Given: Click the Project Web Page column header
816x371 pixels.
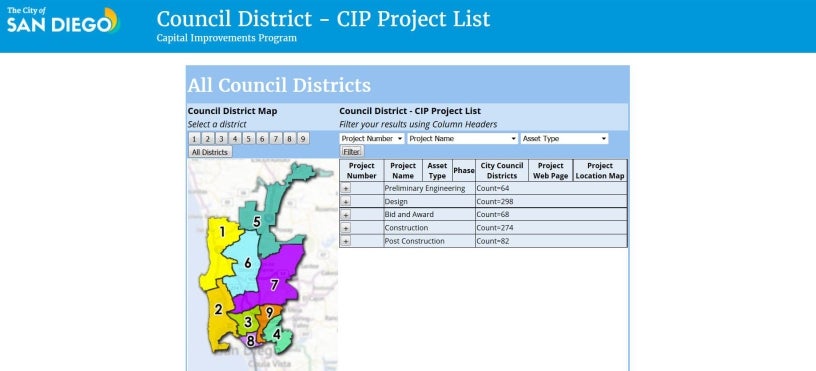Looking at the screenshot, I should pyautogui.click(x=551, y=171).
